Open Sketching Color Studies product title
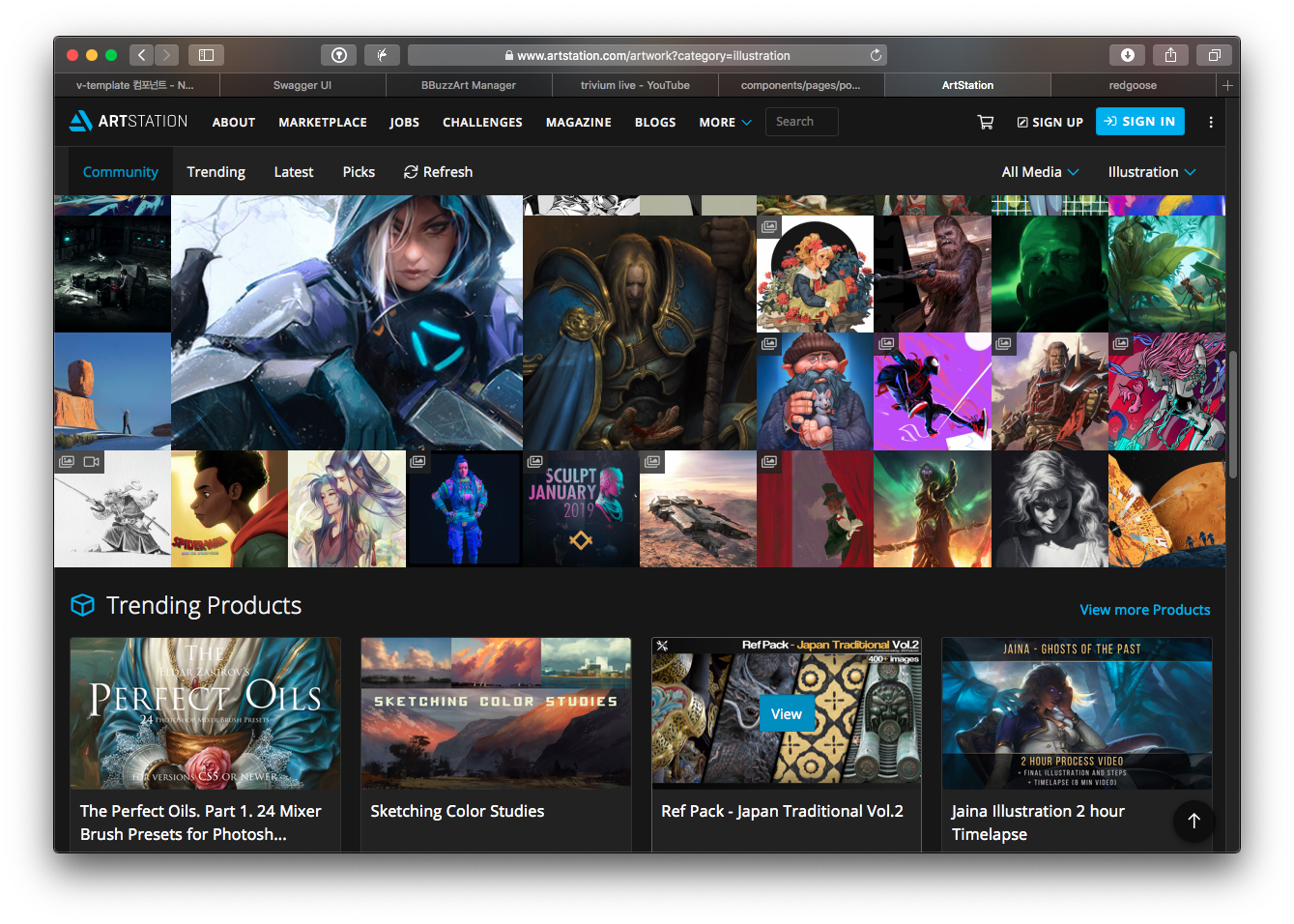Image resolution: width=1294 pixels, height=924 pixels. 457,811
